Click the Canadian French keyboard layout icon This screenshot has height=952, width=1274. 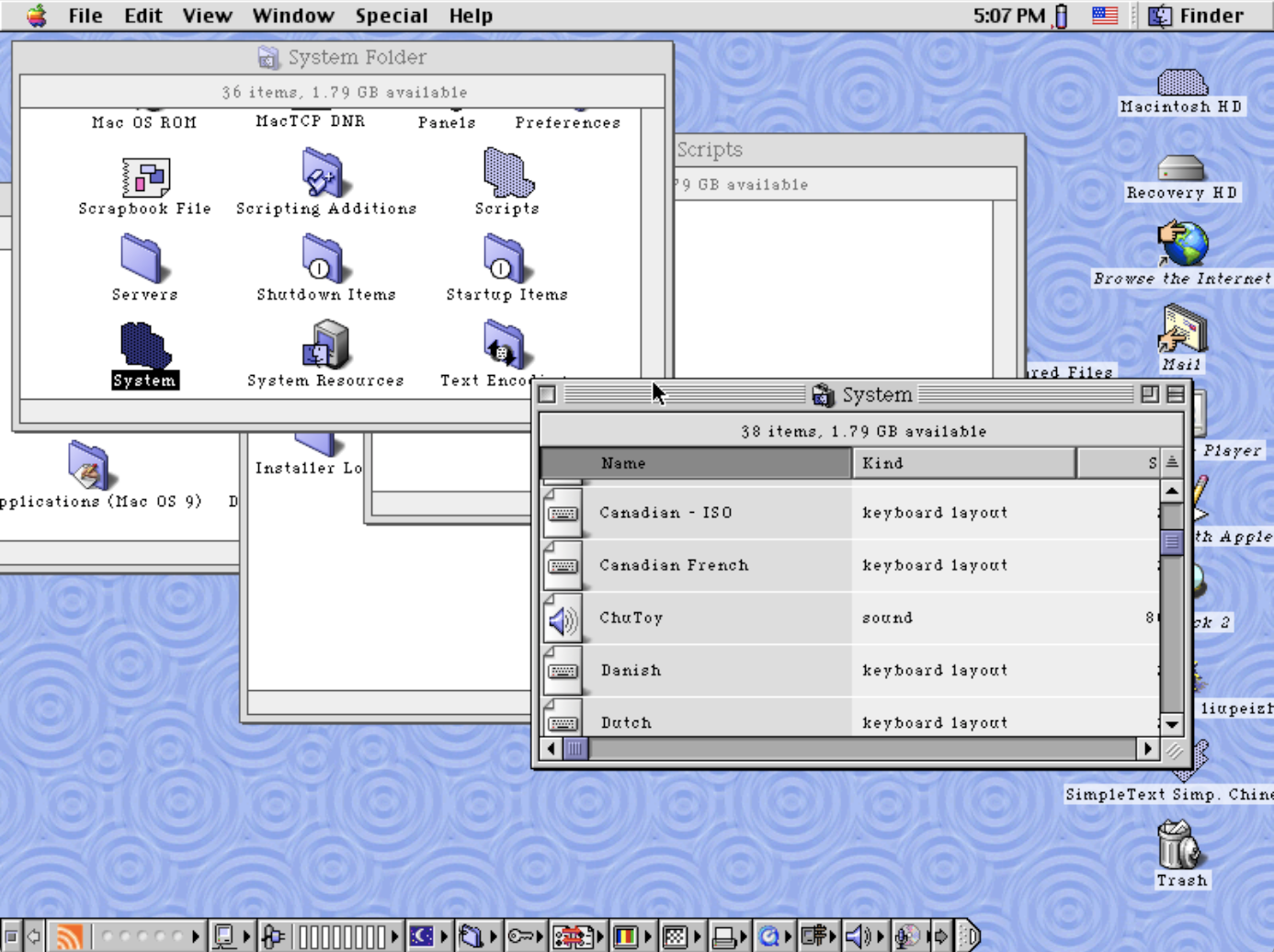tap(563, 567)
